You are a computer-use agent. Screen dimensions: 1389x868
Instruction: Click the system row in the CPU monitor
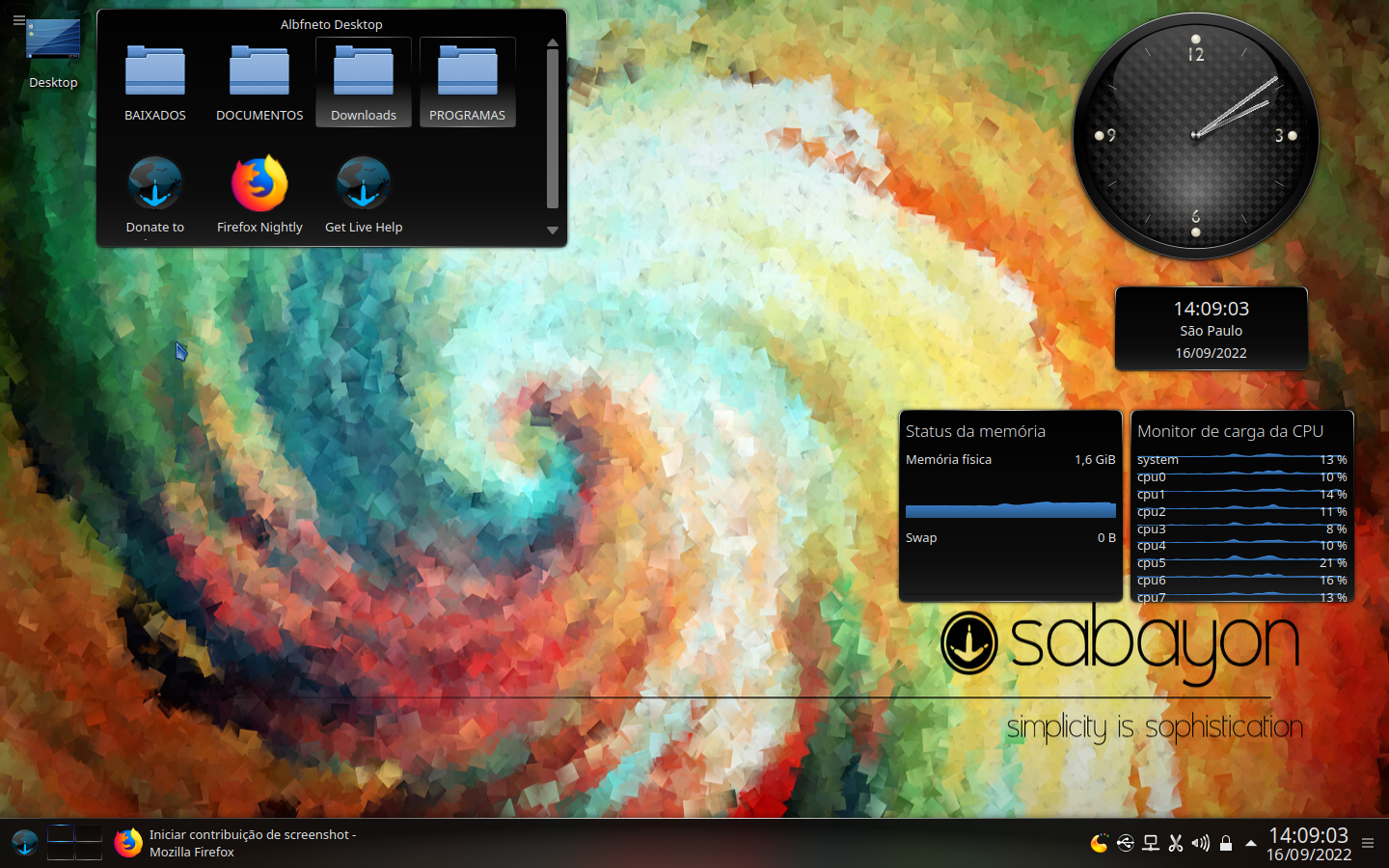point(1242,460)
